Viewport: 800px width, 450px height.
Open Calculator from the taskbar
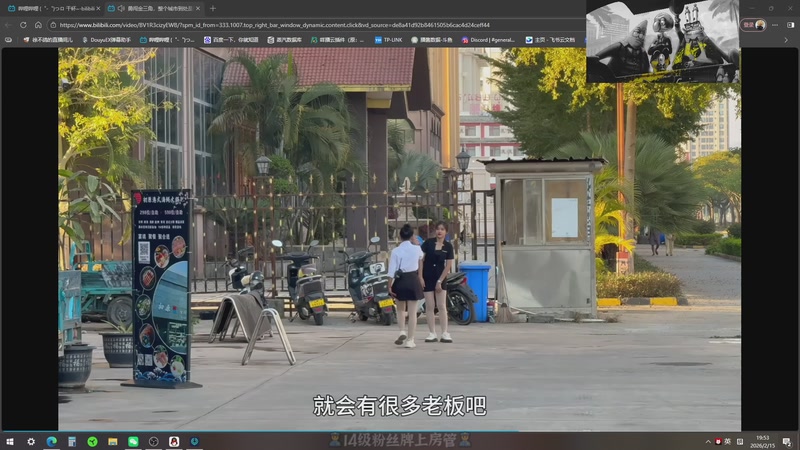click(x=72, y=441)
